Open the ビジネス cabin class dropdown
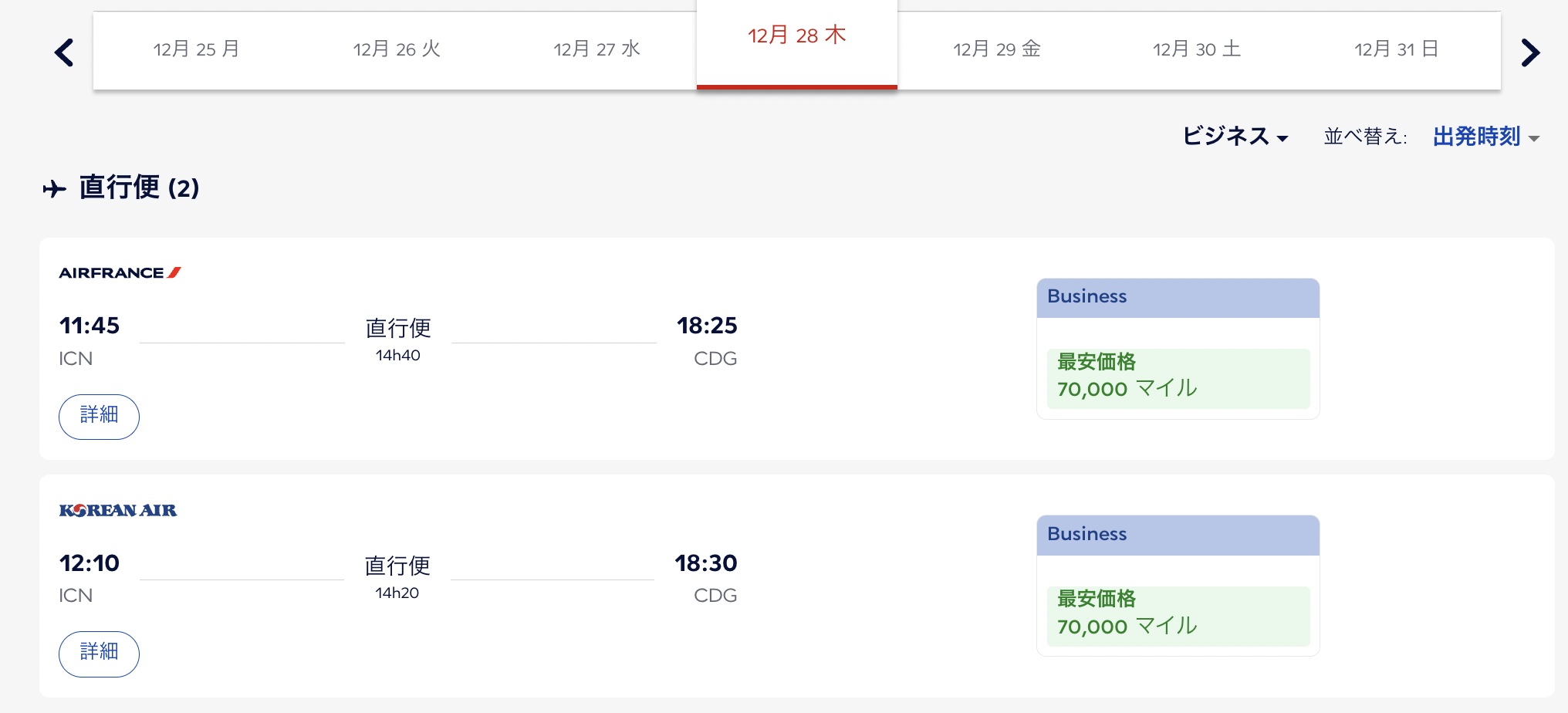1568x713 pixels. (1235, 137)
